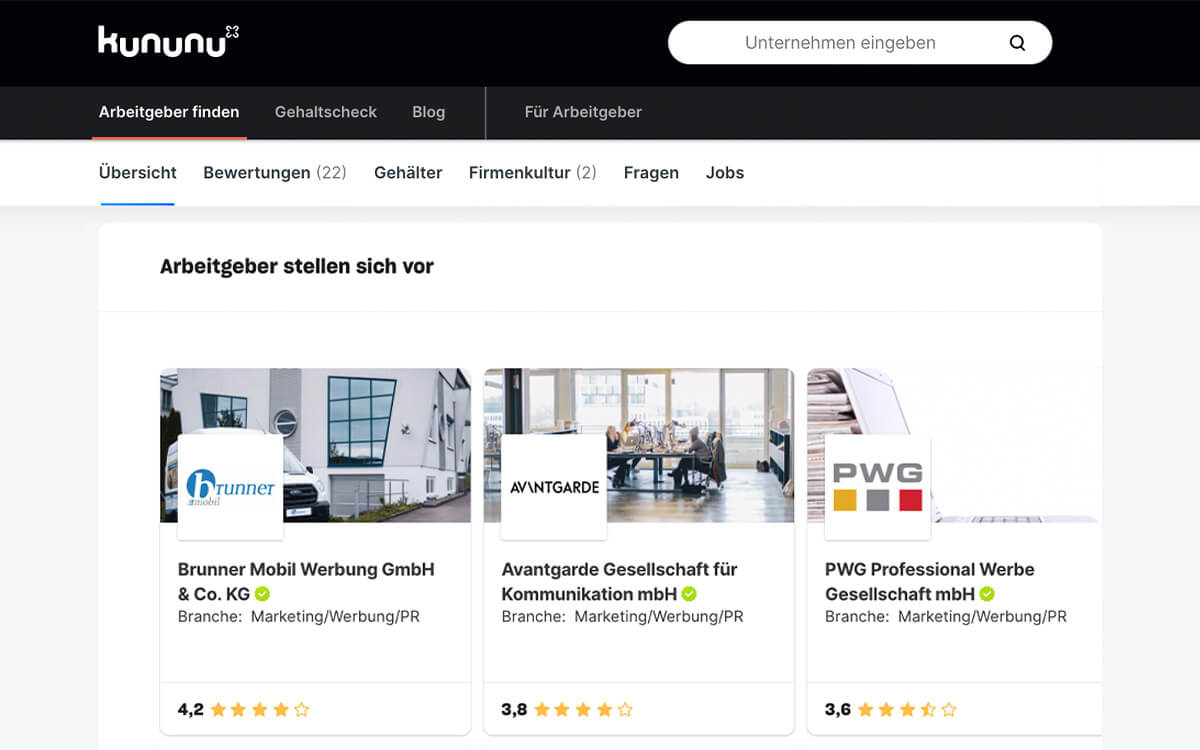The height and width of the screenshot is (750, 1200).
Task: Open the Für Arbeitgeber section
Action: click(583, 112)
